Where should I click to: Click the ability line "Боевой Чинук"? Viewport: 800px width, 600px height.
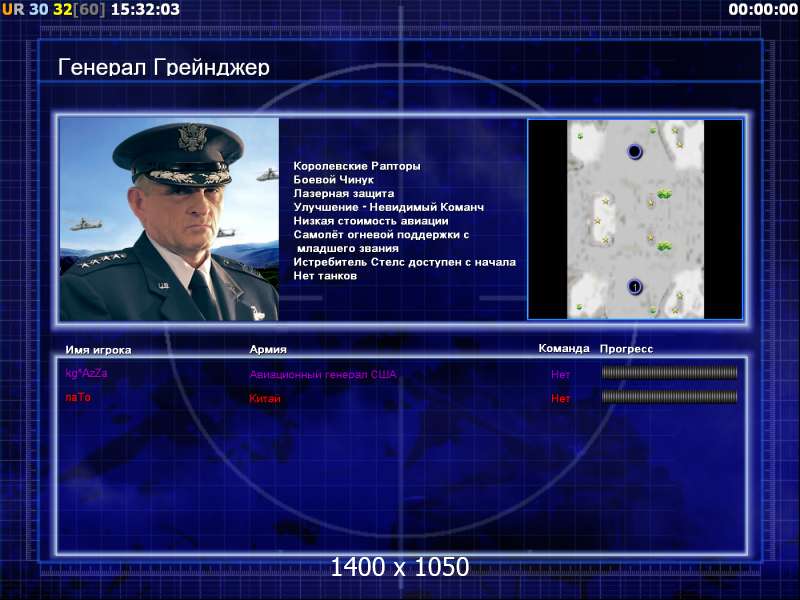[x=333, y=180]
